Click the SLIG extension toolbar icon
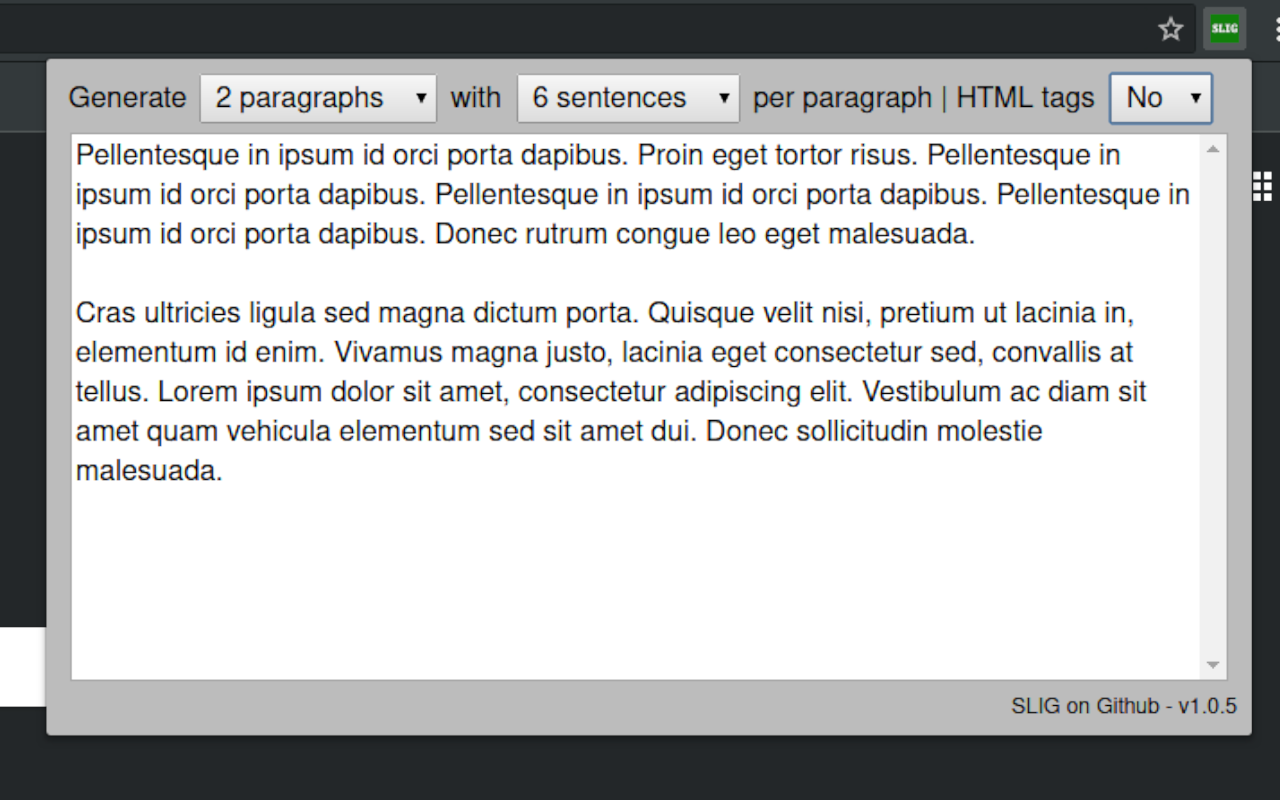The height and width of the screenshot is (800, 1280). (x=1224, y=28)
